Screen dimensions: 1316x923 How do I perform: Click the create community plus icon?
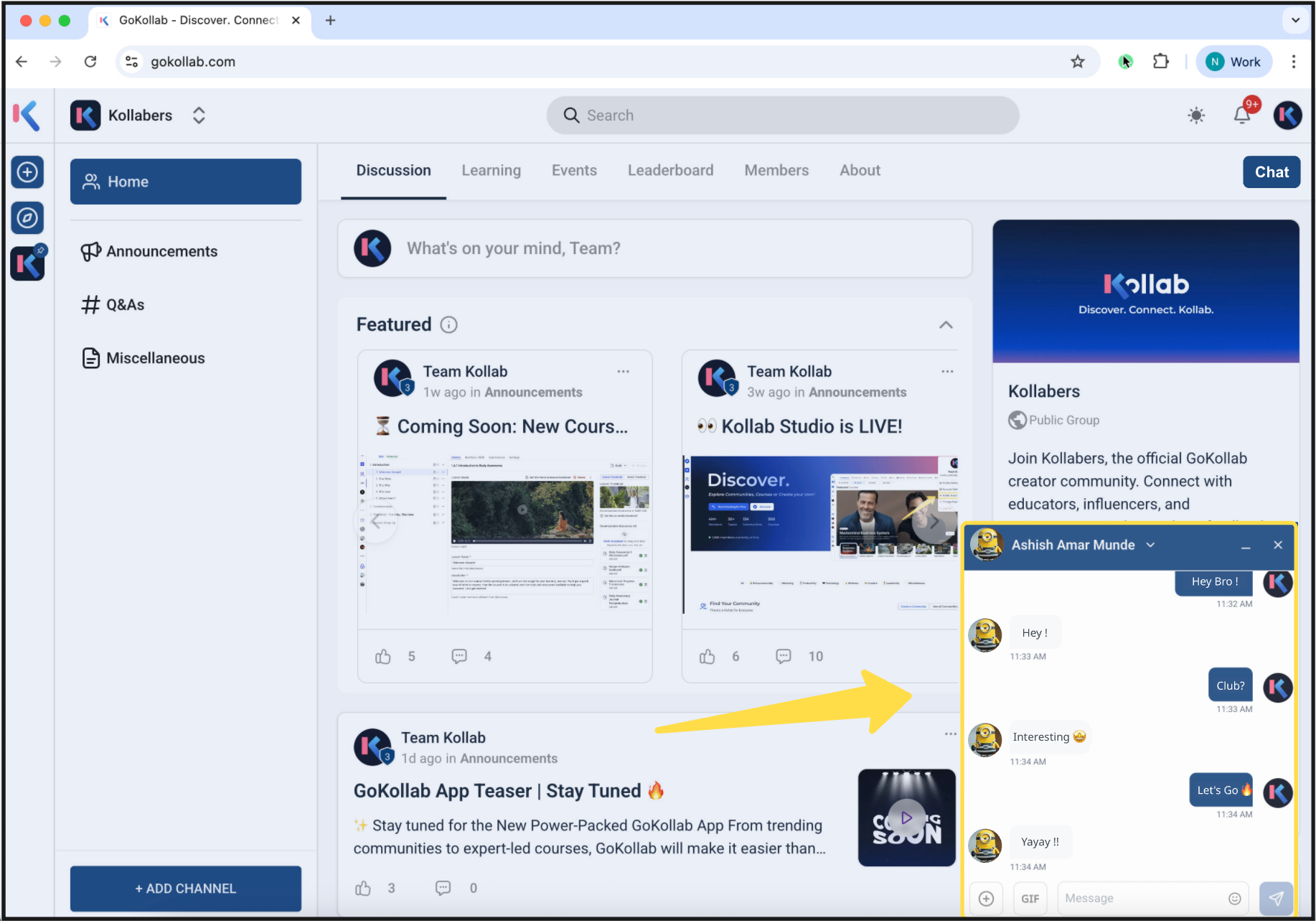point(27,172)
